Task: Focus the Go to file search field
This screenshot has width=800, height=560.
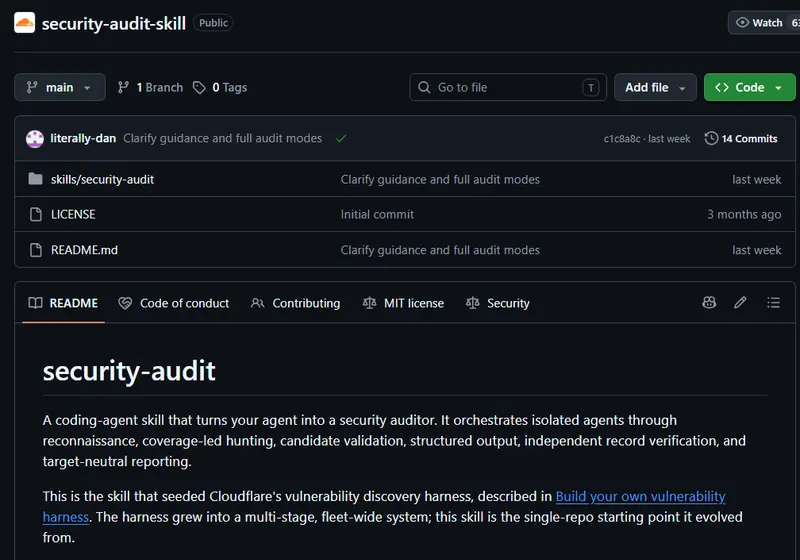Action: pyautogui.click(x=508, y=87)
